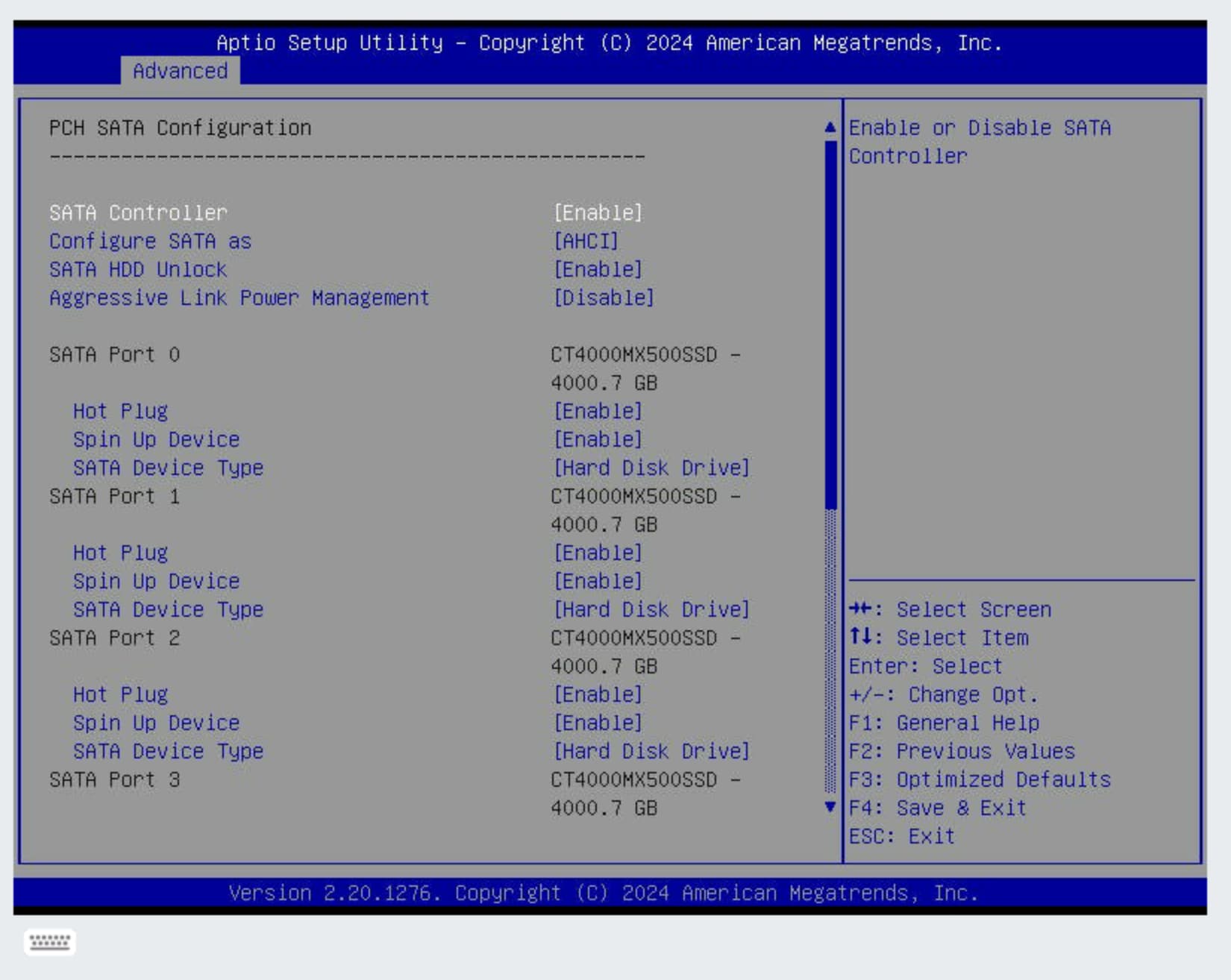Screen dimensions: 1231x980
Task: Open the on-screen keyboard icon
Action: pyautogui.click(x=49, y=942)
